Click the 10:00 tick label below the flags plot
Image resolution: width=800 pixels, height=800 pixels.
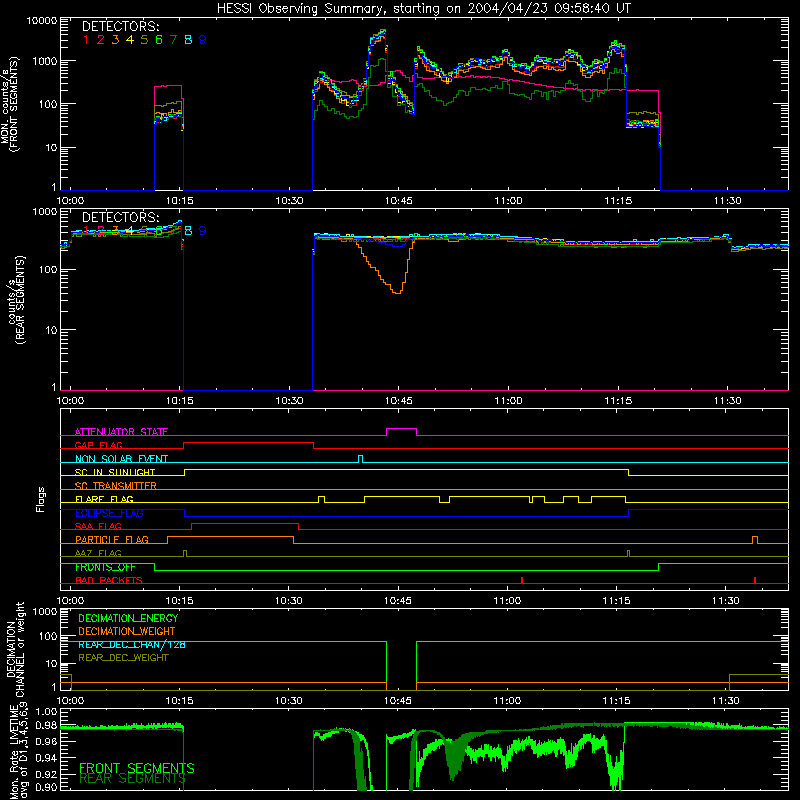[x=70, y=601]
